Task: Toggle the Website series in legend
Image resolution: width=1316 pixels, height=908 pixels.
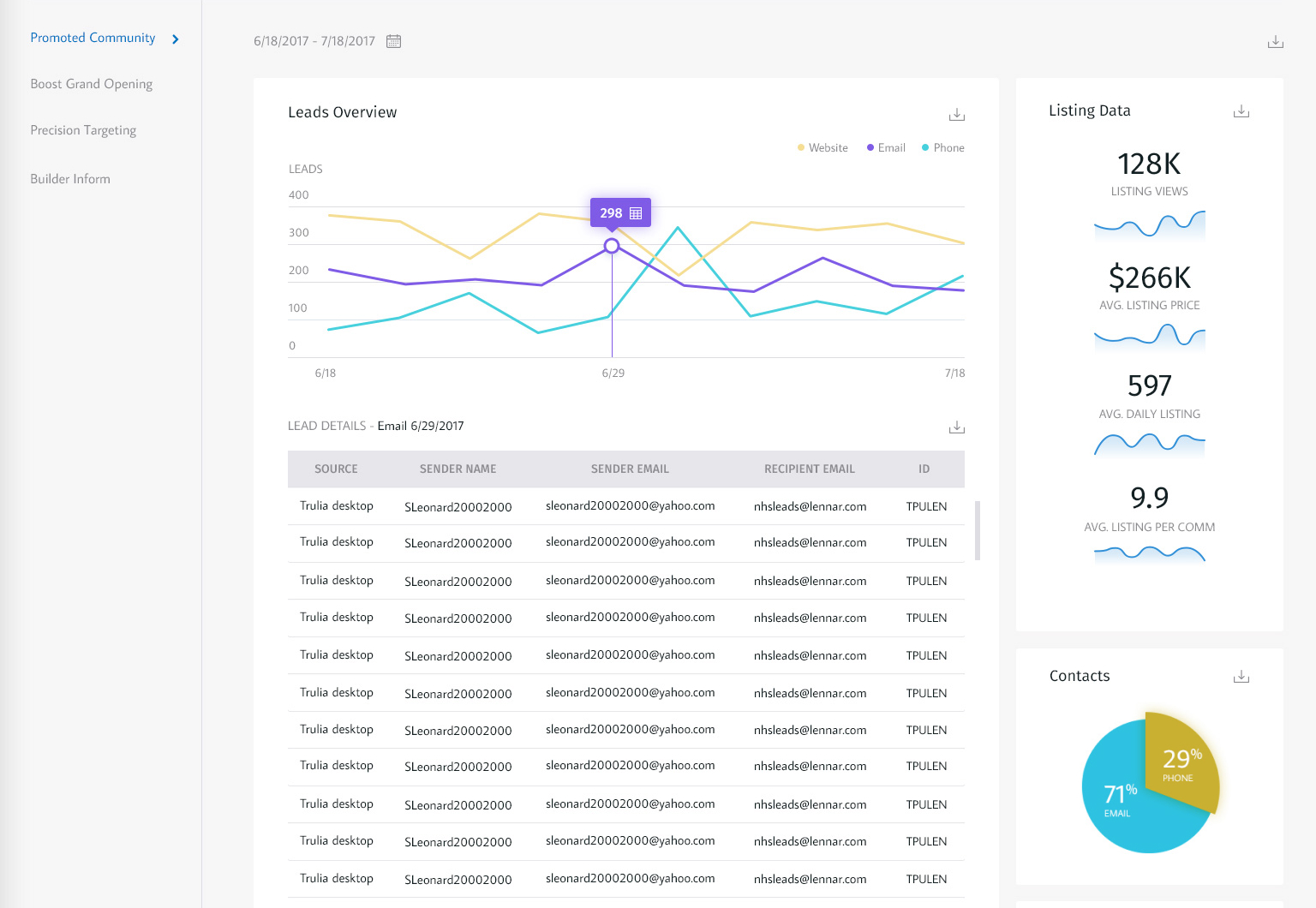Action: tap(822, 148)
